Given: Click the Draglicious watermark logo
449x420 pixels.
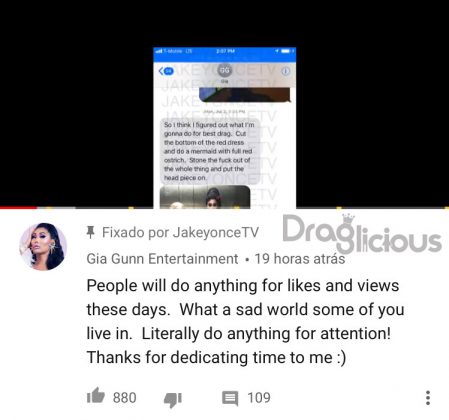Looking at the screenshot, I should click(x=362, y=234).
